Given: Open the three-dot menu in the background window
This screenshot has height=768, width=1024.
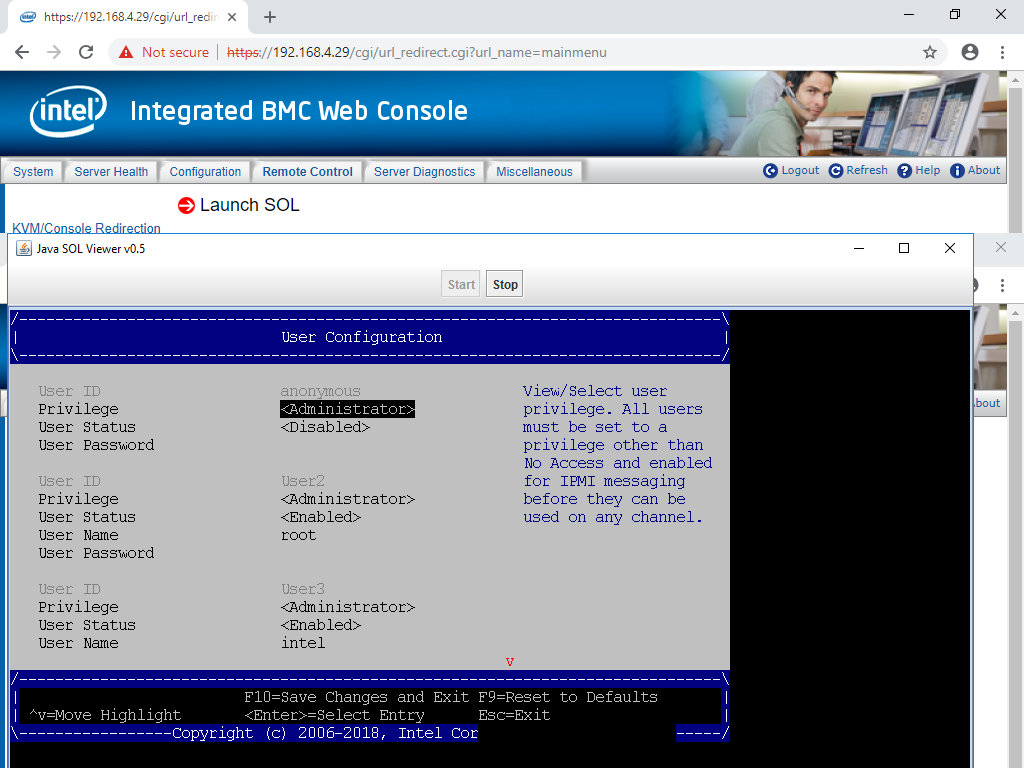Looking at the screenshot, I should pos(1002,285).
